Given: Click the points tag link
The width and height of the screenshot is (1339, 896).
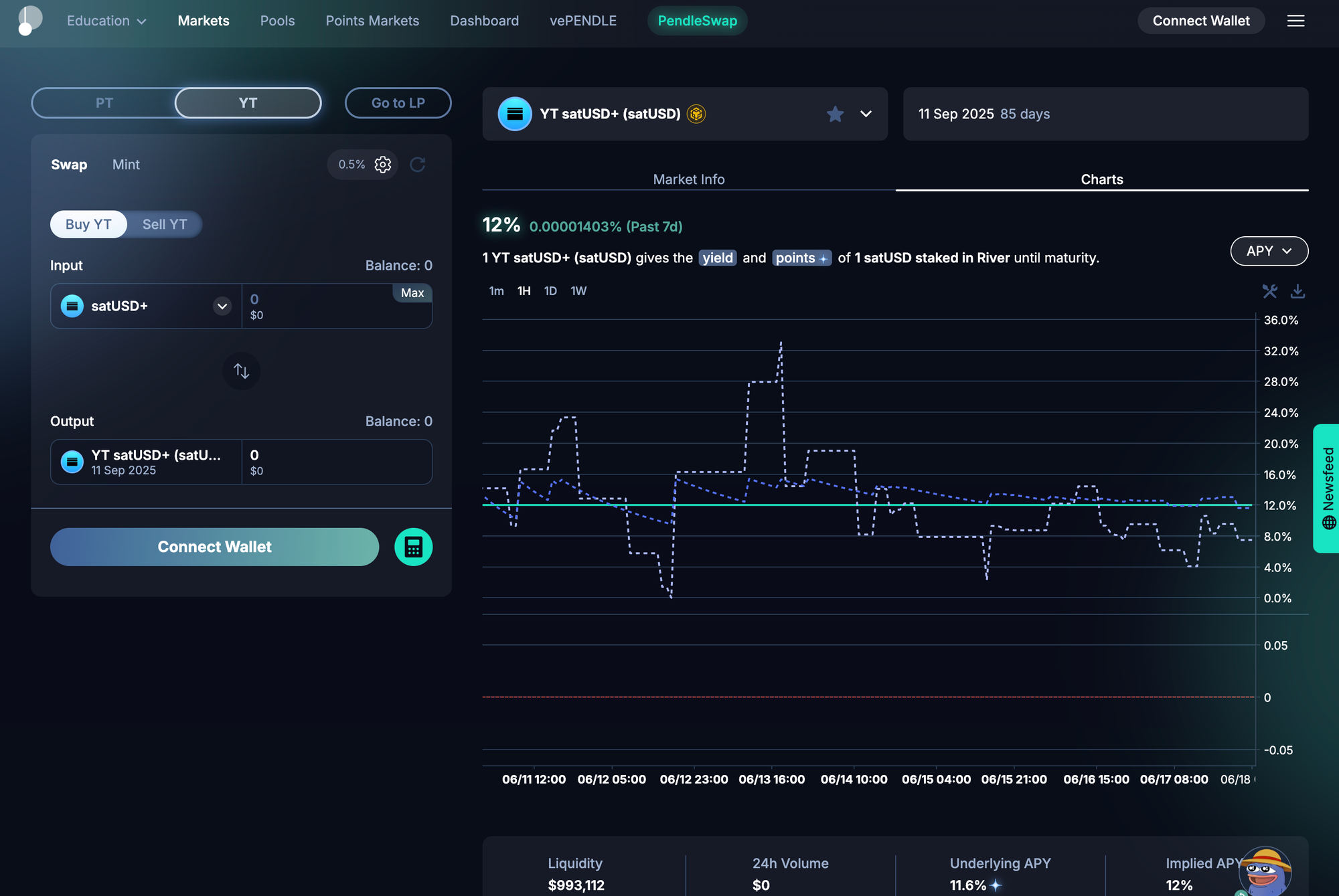Looking at the screenshot, I should [x=801, y=258].
